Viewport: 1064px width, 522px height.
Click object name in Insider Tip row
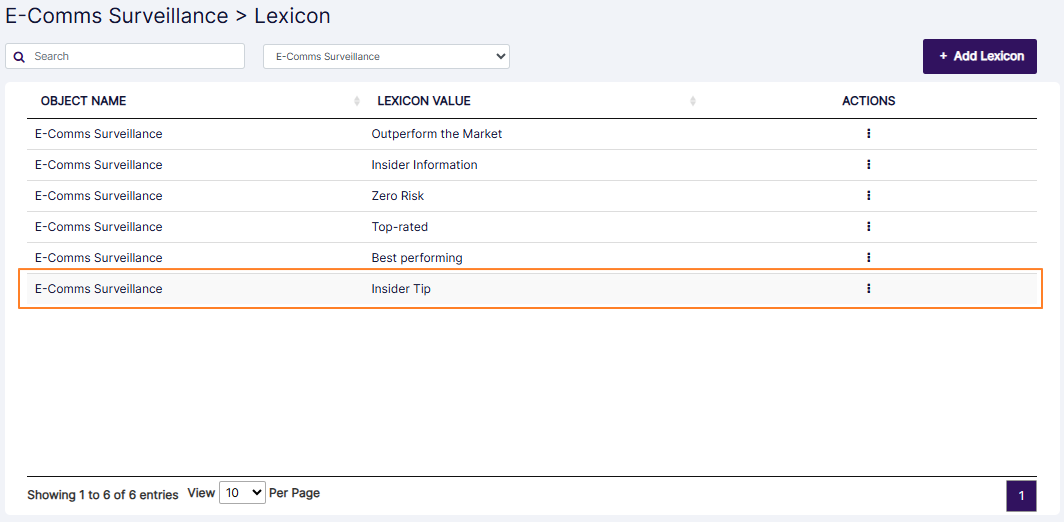(x=98, y=288)
